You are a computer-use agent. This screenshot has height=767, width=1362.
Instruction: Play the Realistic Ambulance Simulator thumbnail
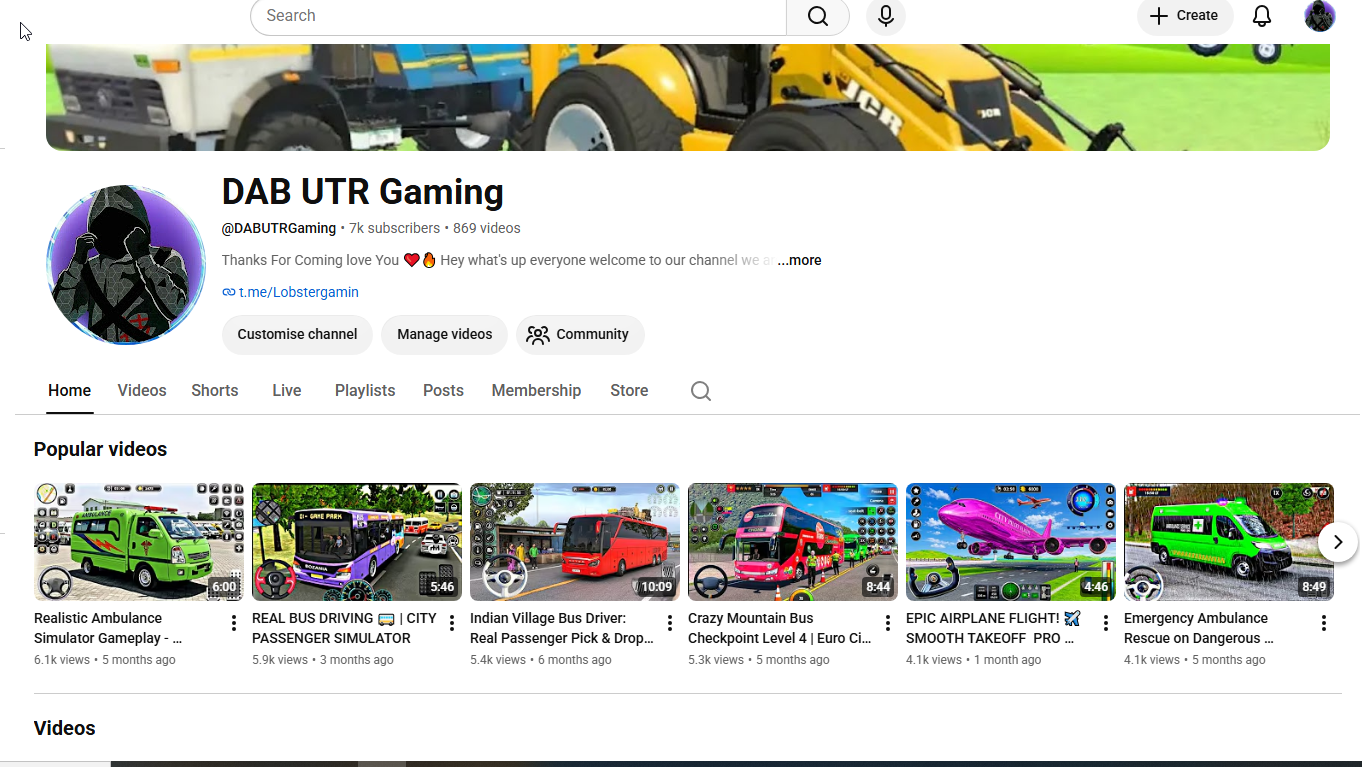pos(139,542)
